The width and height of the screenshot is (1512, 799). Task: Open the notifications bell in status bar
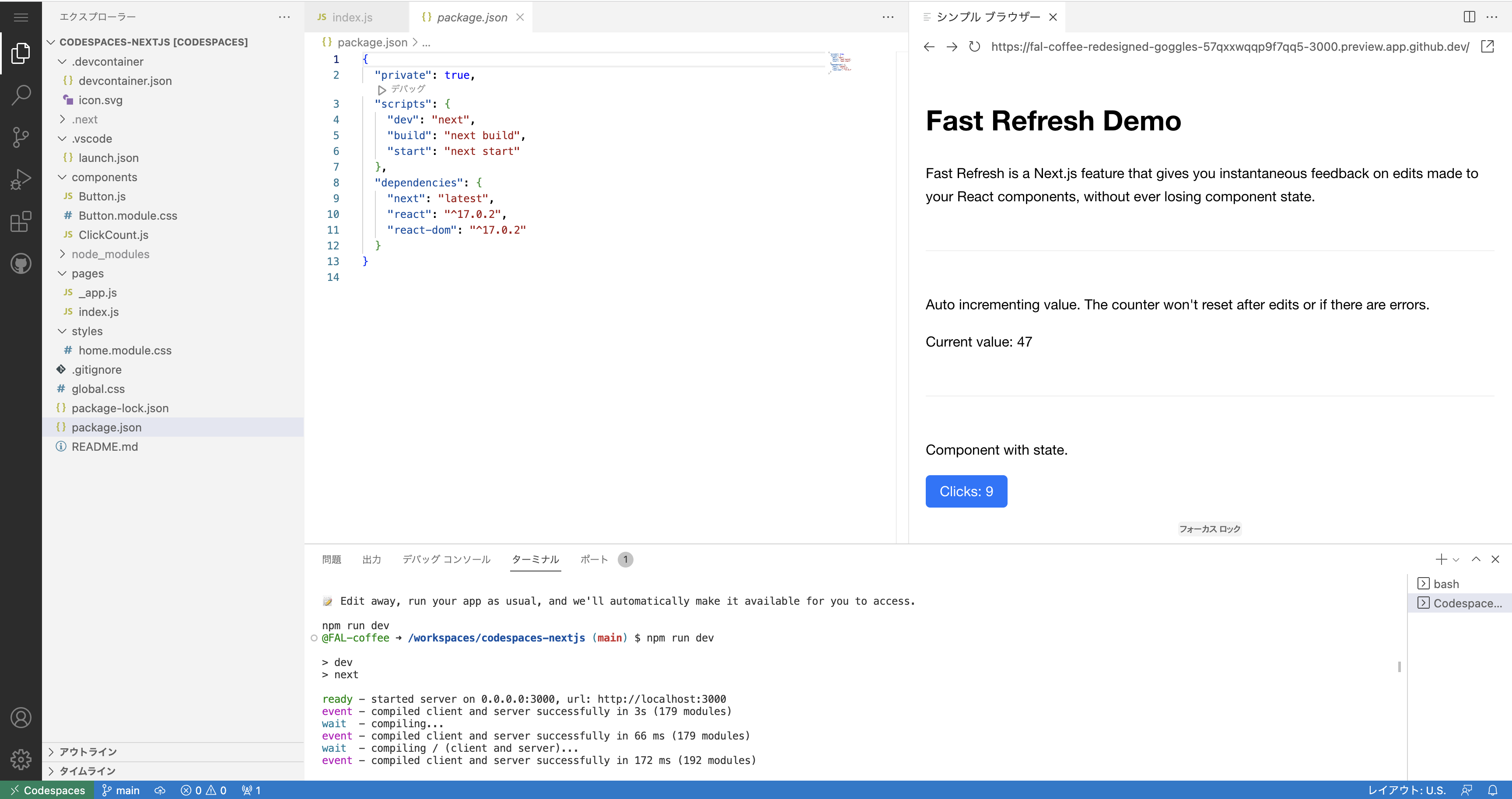[1492, 790]
